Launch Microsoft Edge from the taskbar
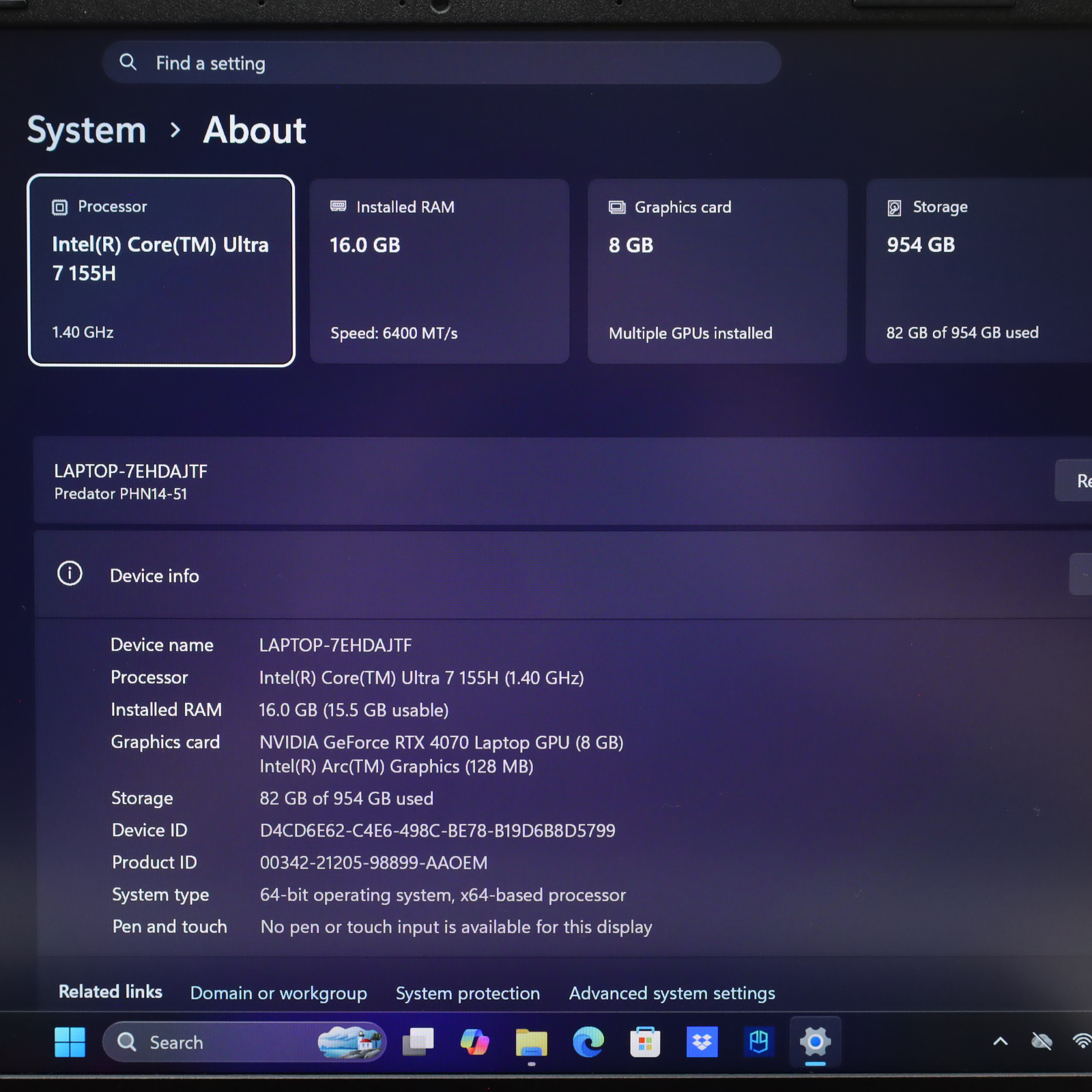Screen dimensions: 1092x1092 coord(588,1042)
